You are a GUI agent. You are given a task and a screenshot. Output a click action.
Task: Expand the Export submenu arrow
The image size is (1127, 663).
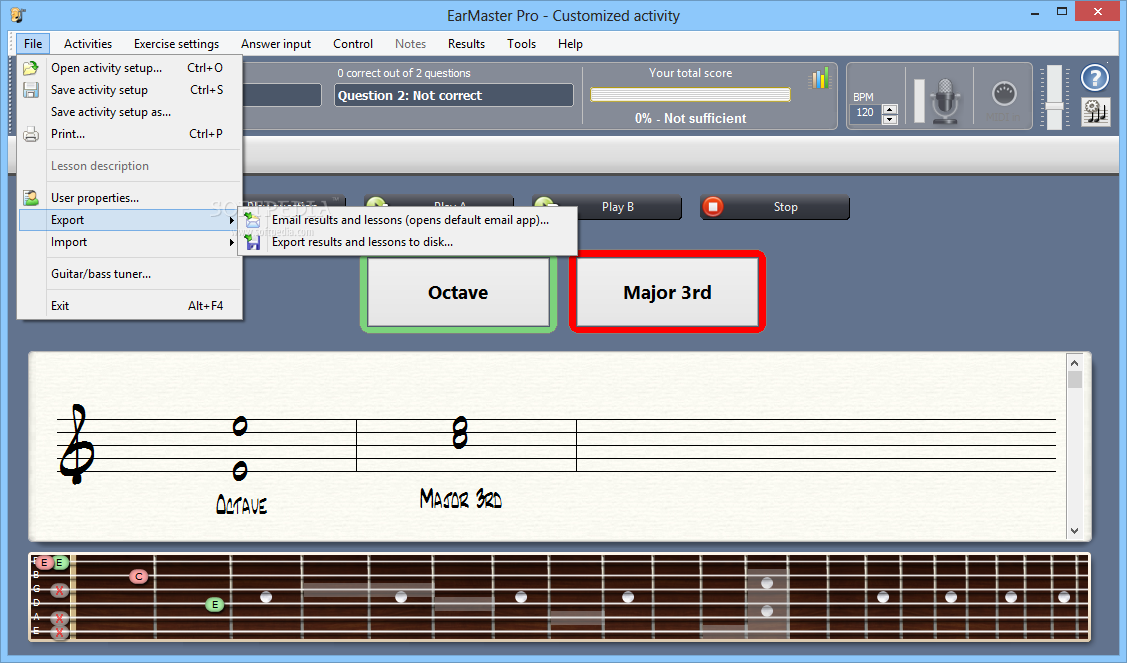point(231,220)
